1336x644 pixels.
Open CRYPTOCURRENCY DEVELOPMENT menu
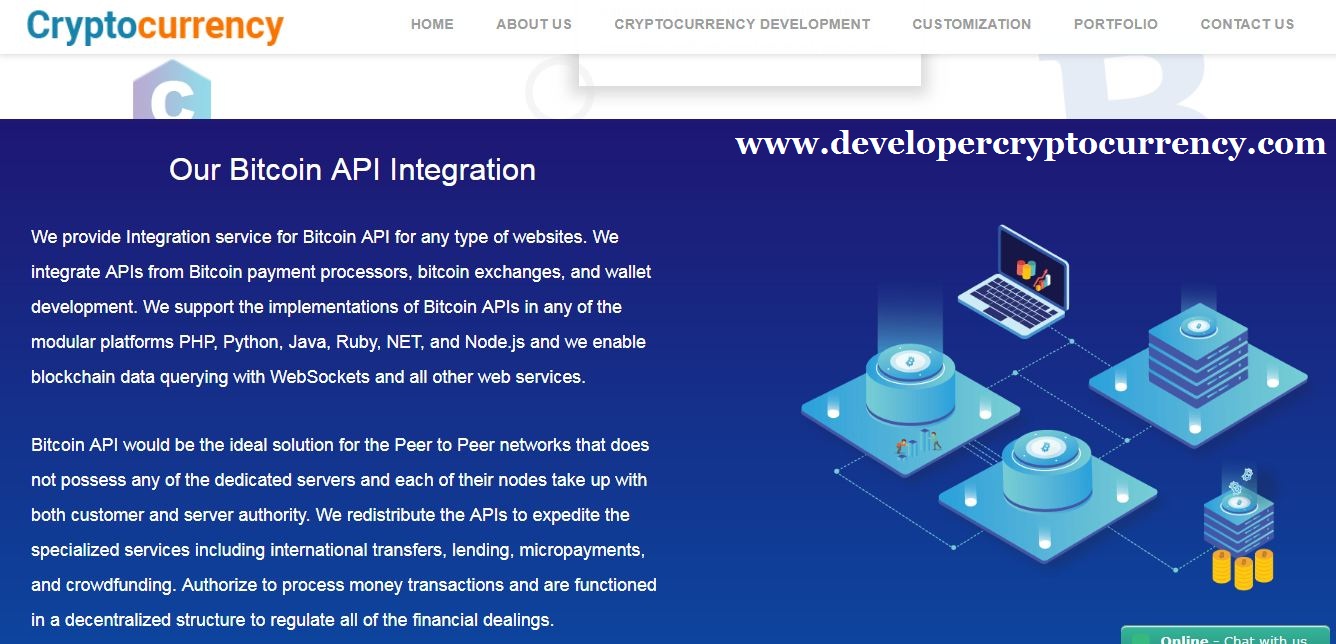[742, 24]
